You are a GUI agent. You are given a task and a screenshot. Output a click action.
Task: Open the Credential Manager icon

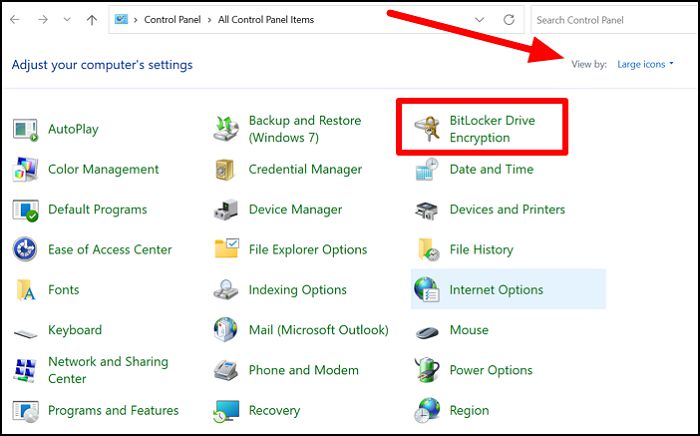[225, 169]
